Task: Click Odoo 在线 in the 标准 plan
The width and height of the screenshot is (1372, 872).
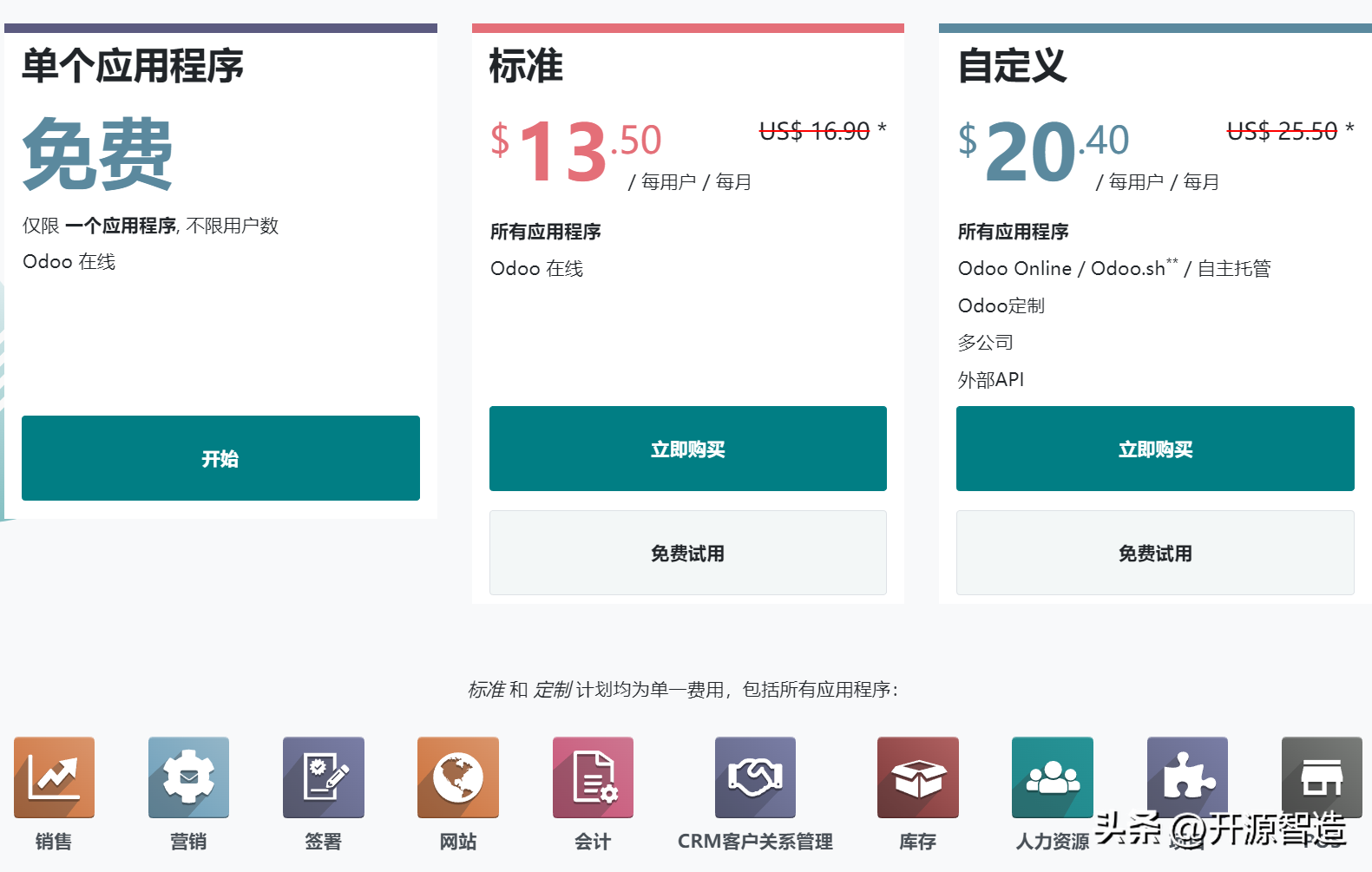Action: (x=536, y=269)
